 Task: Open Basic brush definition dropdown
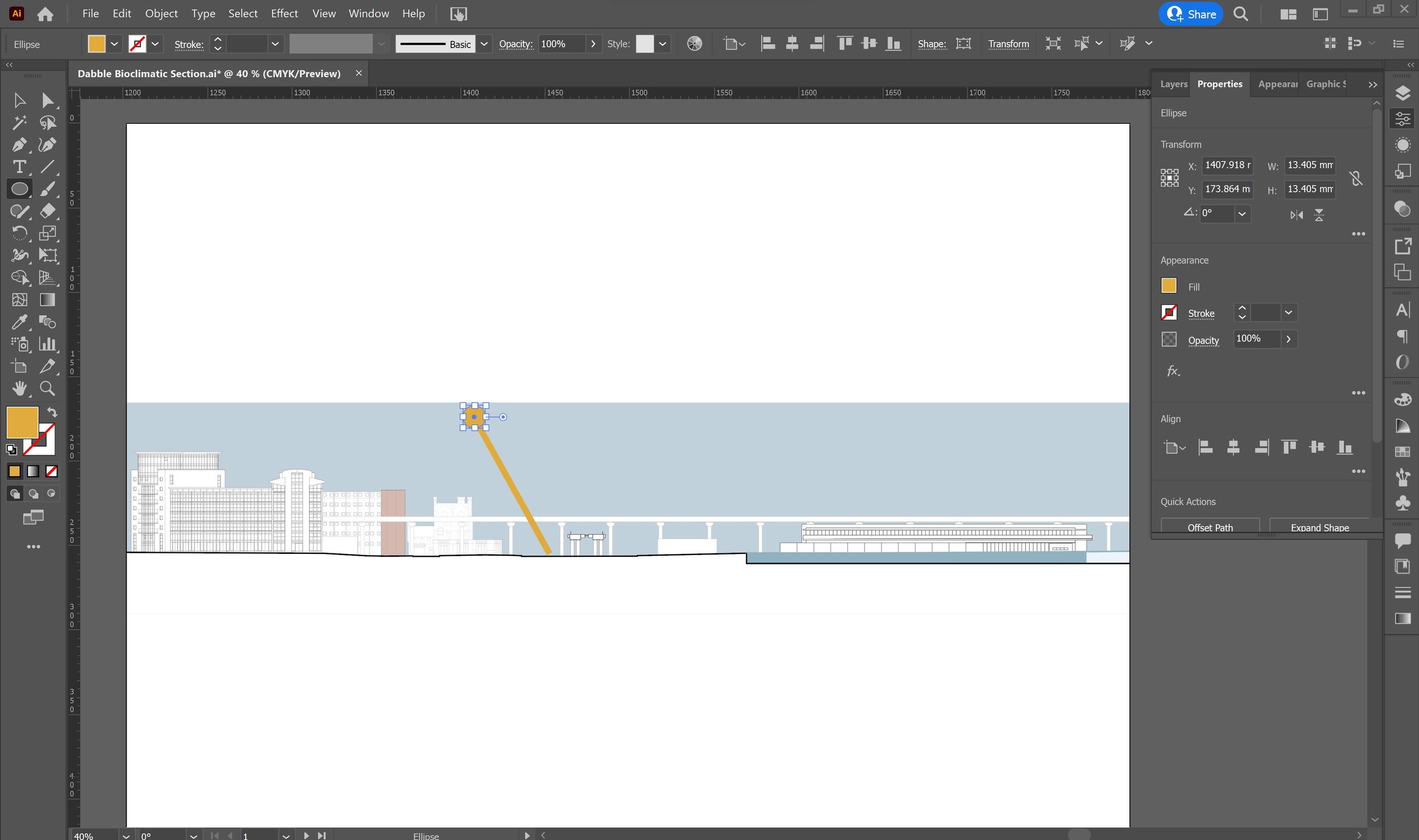click(484, 44)
